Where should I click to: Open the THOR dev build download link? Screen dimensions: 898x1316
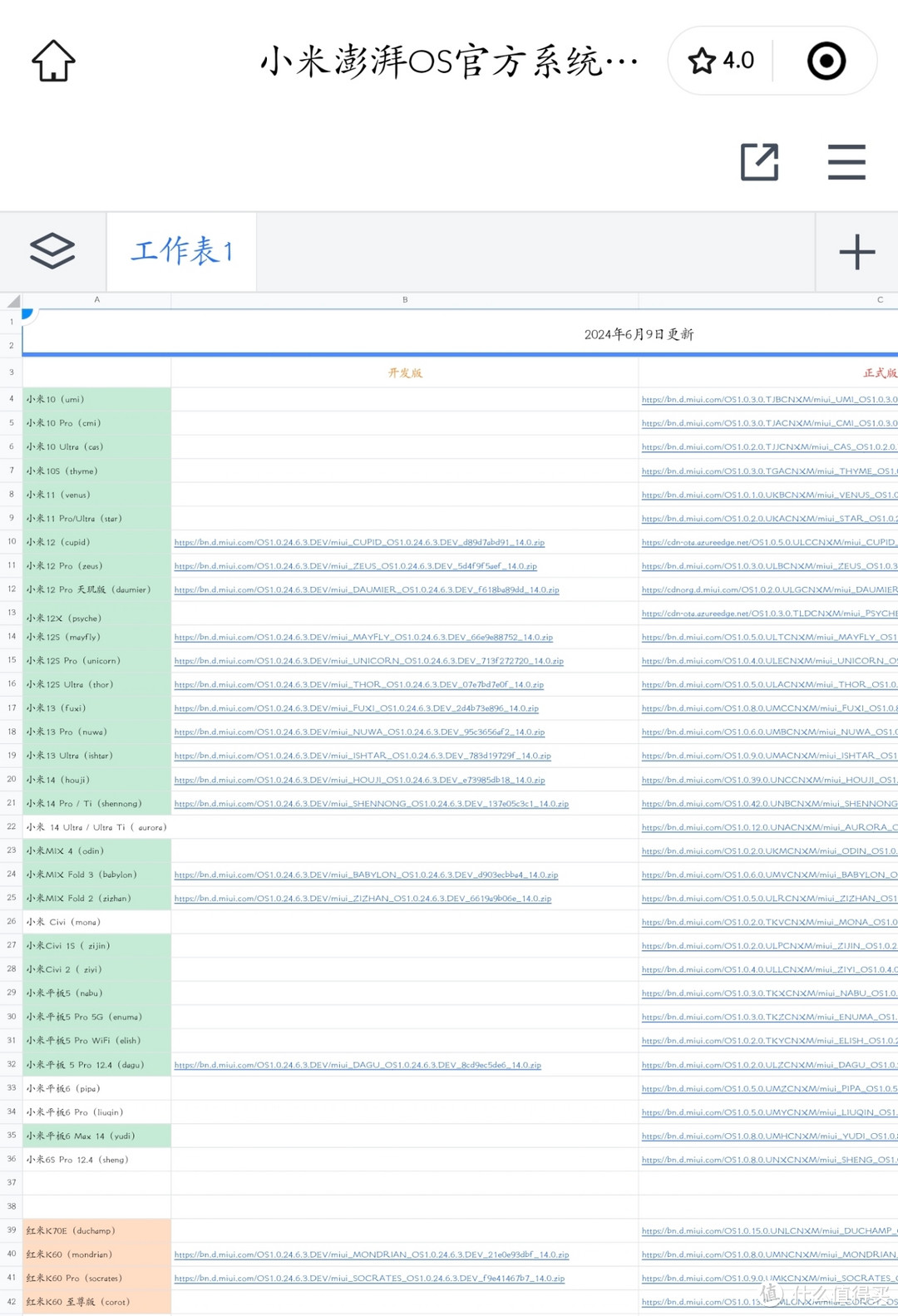tap(359, 685)
